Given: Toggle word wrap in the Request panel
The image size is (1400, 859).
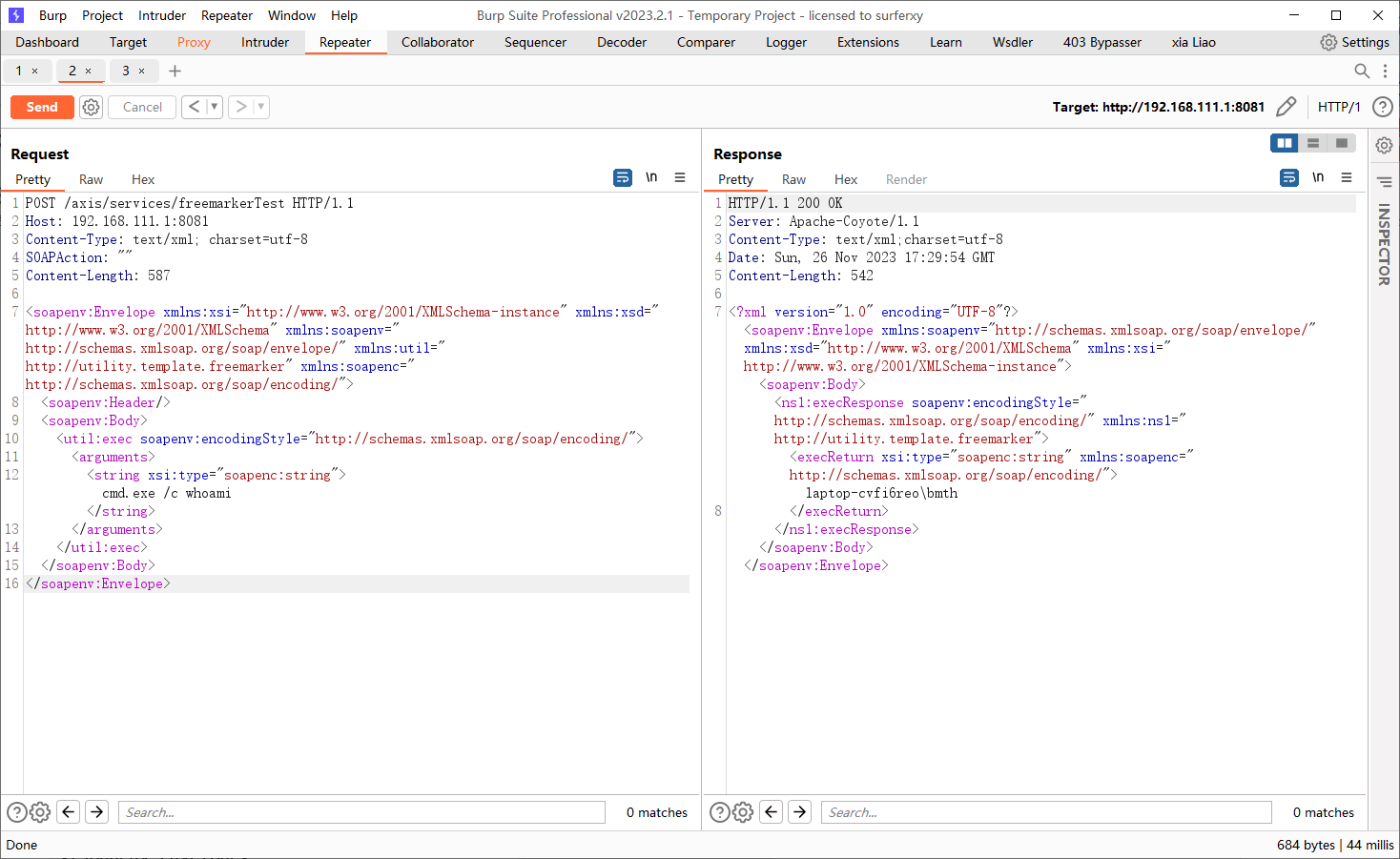Looking at the screenshot, I should pos(623,177).
